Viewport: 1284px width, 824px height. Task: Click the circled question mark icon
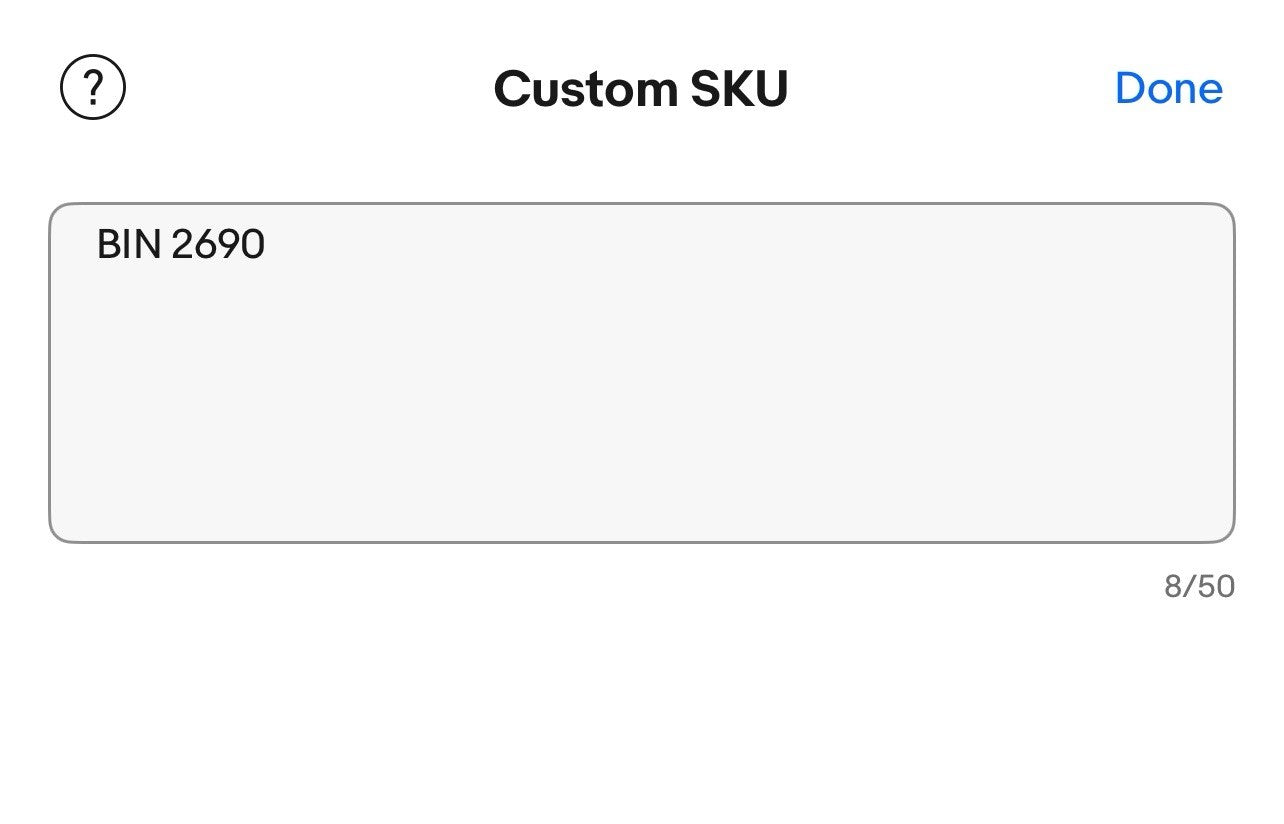coord(93,88)
